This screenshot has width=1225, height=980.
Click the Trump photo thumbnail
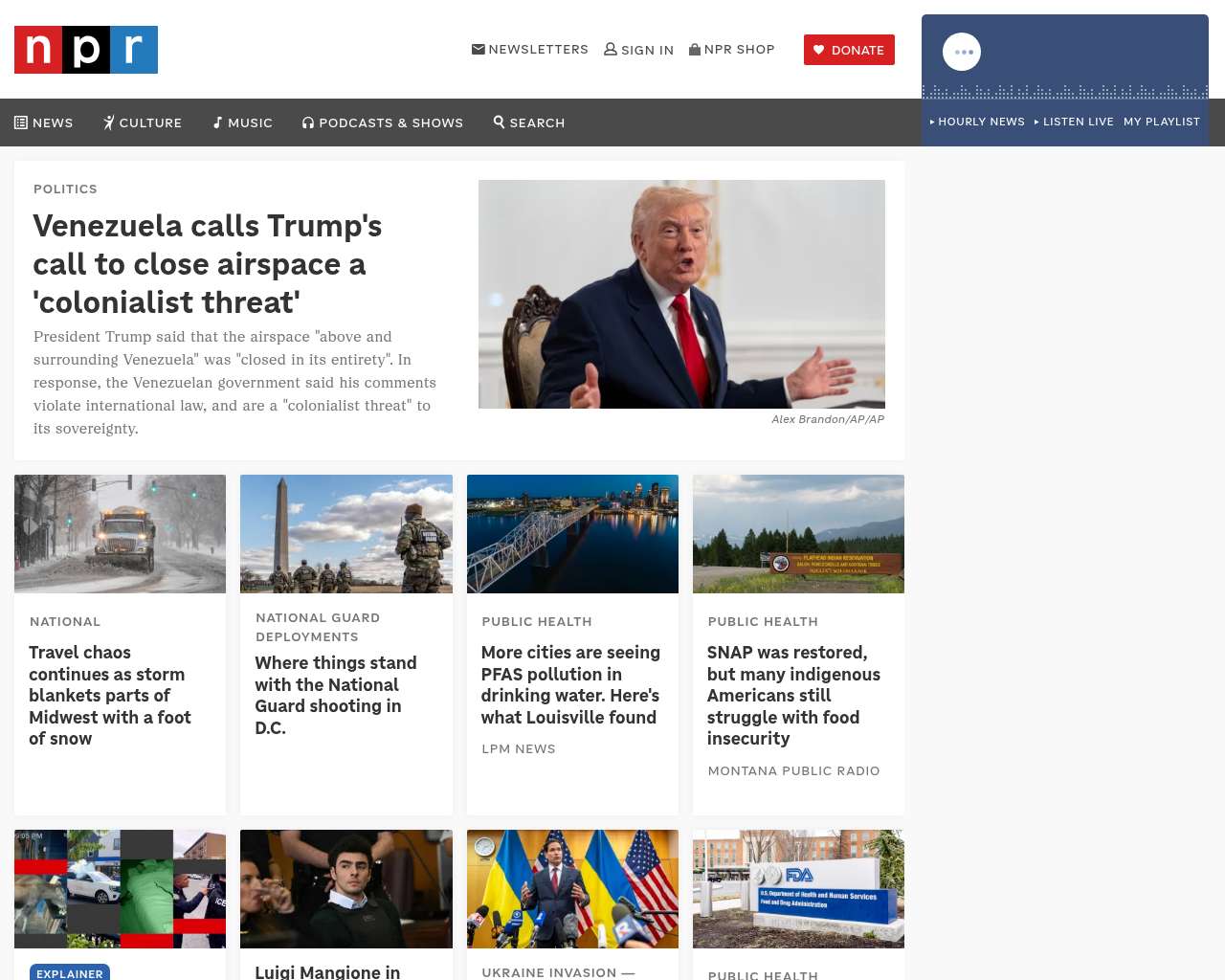(681, 294)
